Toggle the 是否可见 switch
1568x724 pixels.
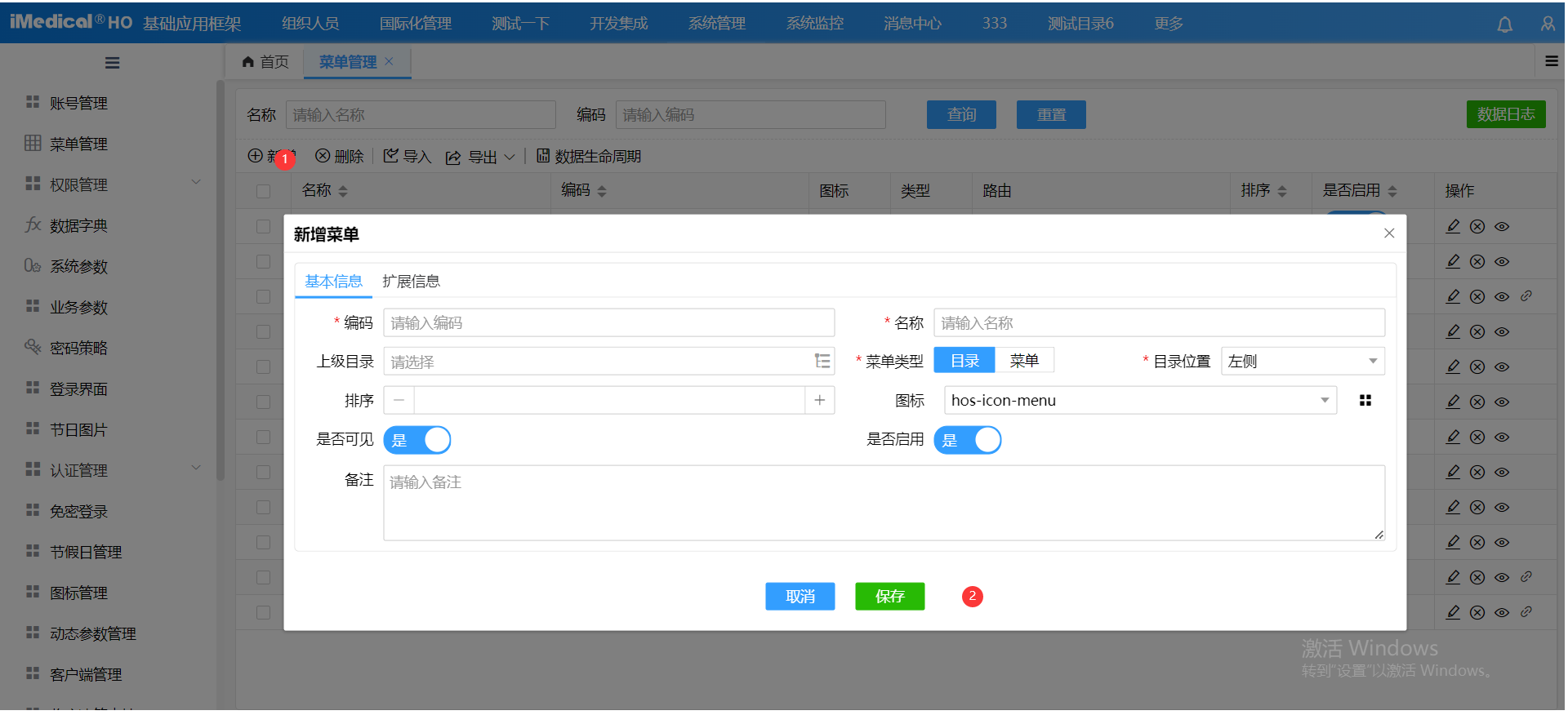(x=417, y=440)
